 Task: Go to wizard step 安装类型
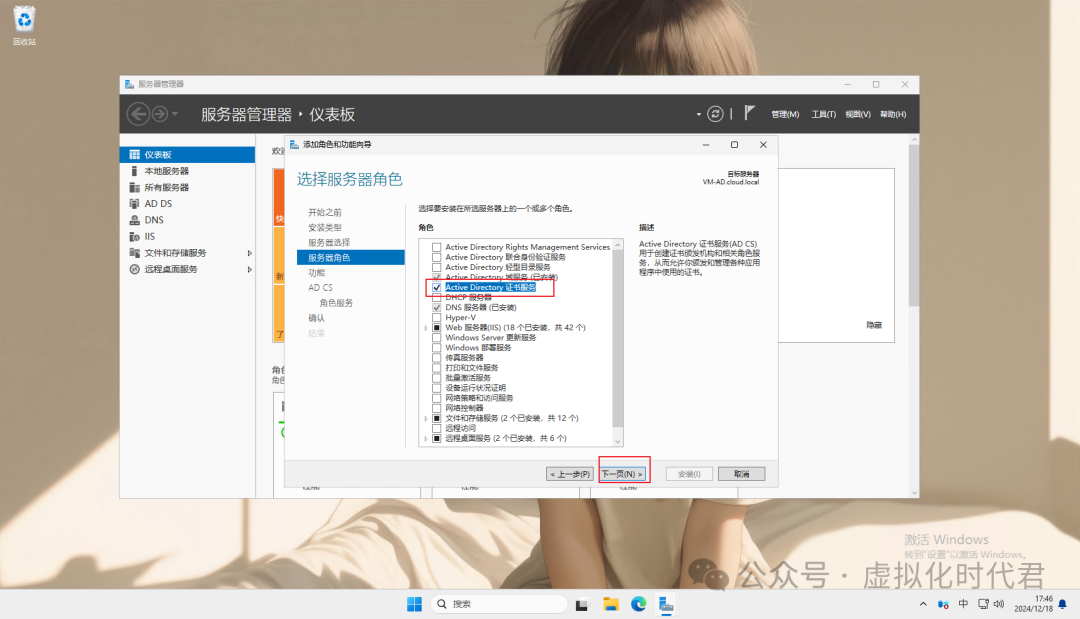[x=324, y=227]
